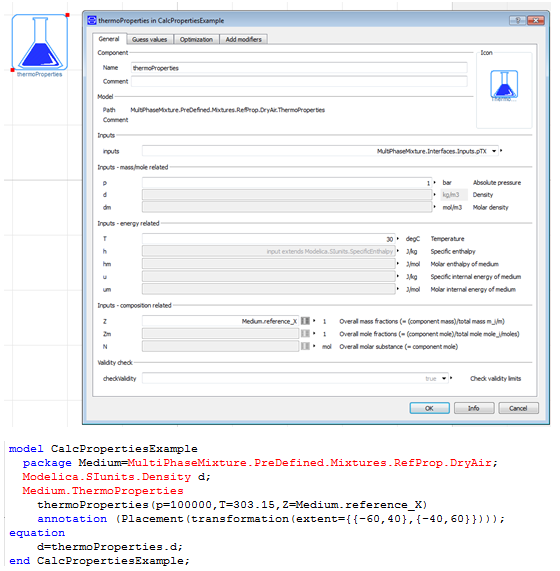
Task: Click the small arrow beside temperature T field
Action: coord(398,239)
